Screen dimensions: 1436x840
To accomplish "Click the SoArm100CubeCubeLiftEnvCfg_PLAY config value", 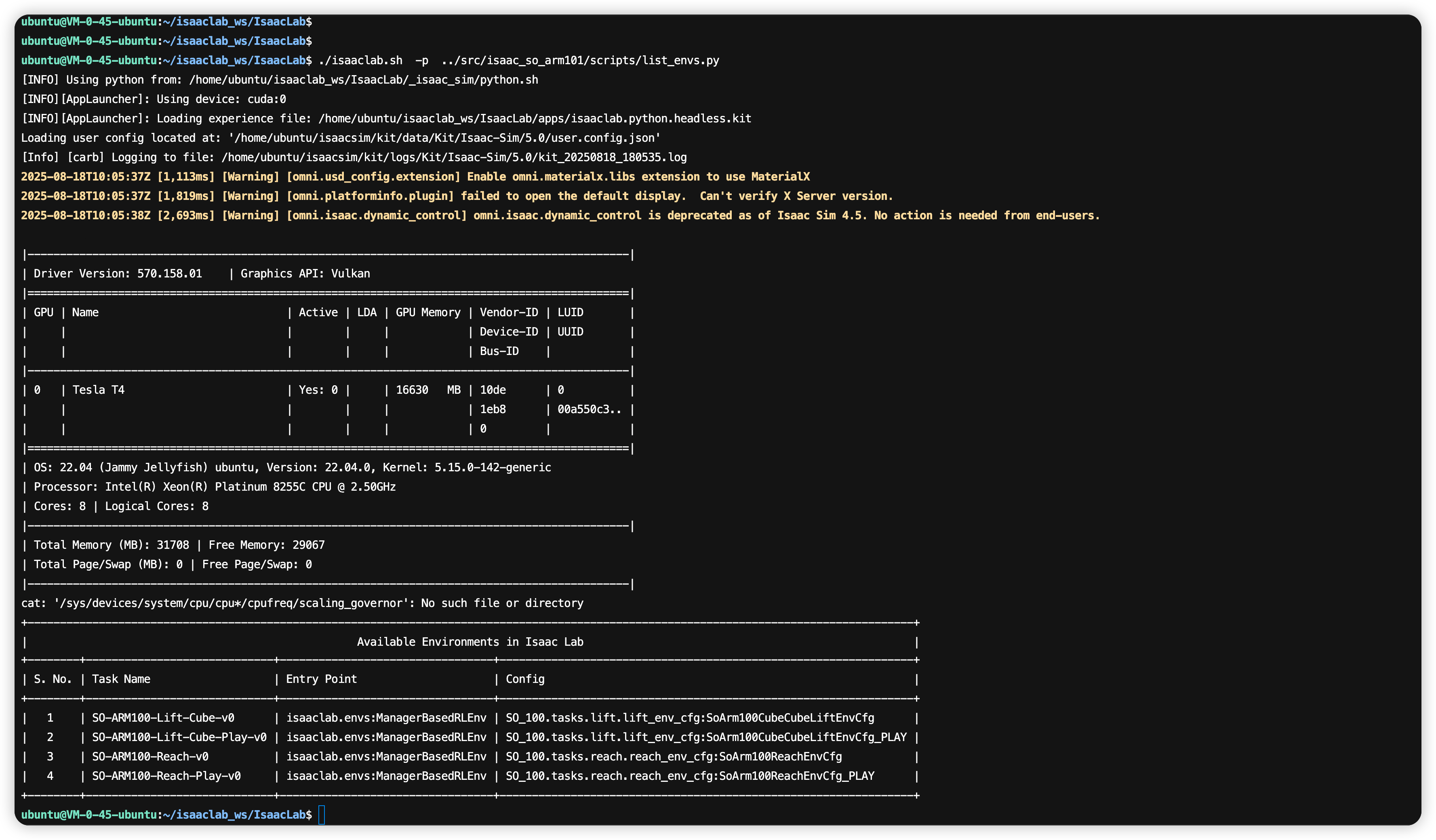I will coord(706,737).
